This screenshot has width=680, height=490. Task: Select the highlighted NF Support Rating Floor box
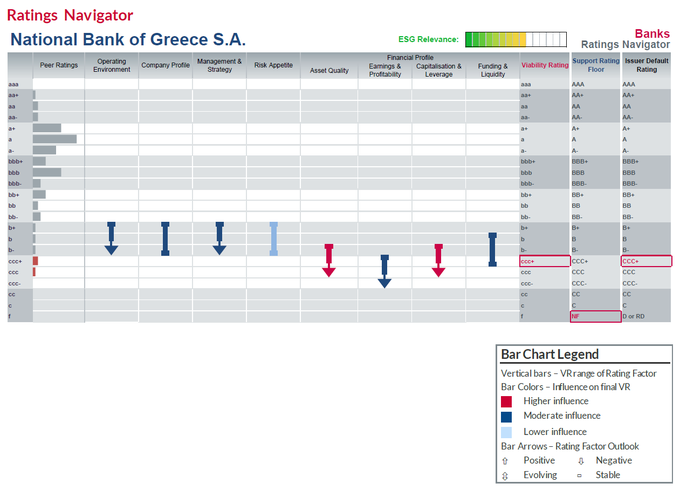tap(595, 317)
